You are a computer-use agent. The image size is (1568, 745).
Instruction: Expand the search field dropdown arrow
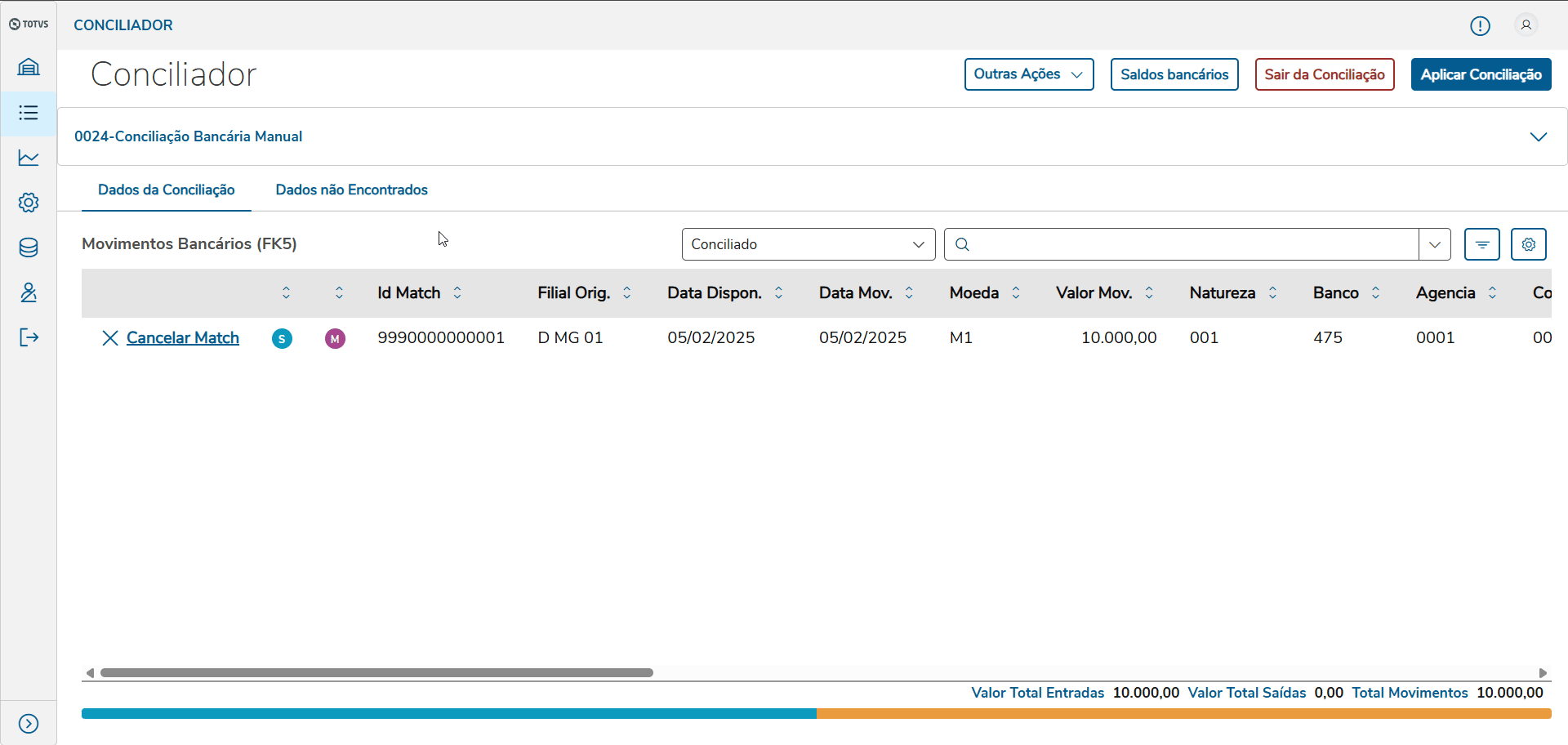pyautogui.click(x=1435, y=244)
